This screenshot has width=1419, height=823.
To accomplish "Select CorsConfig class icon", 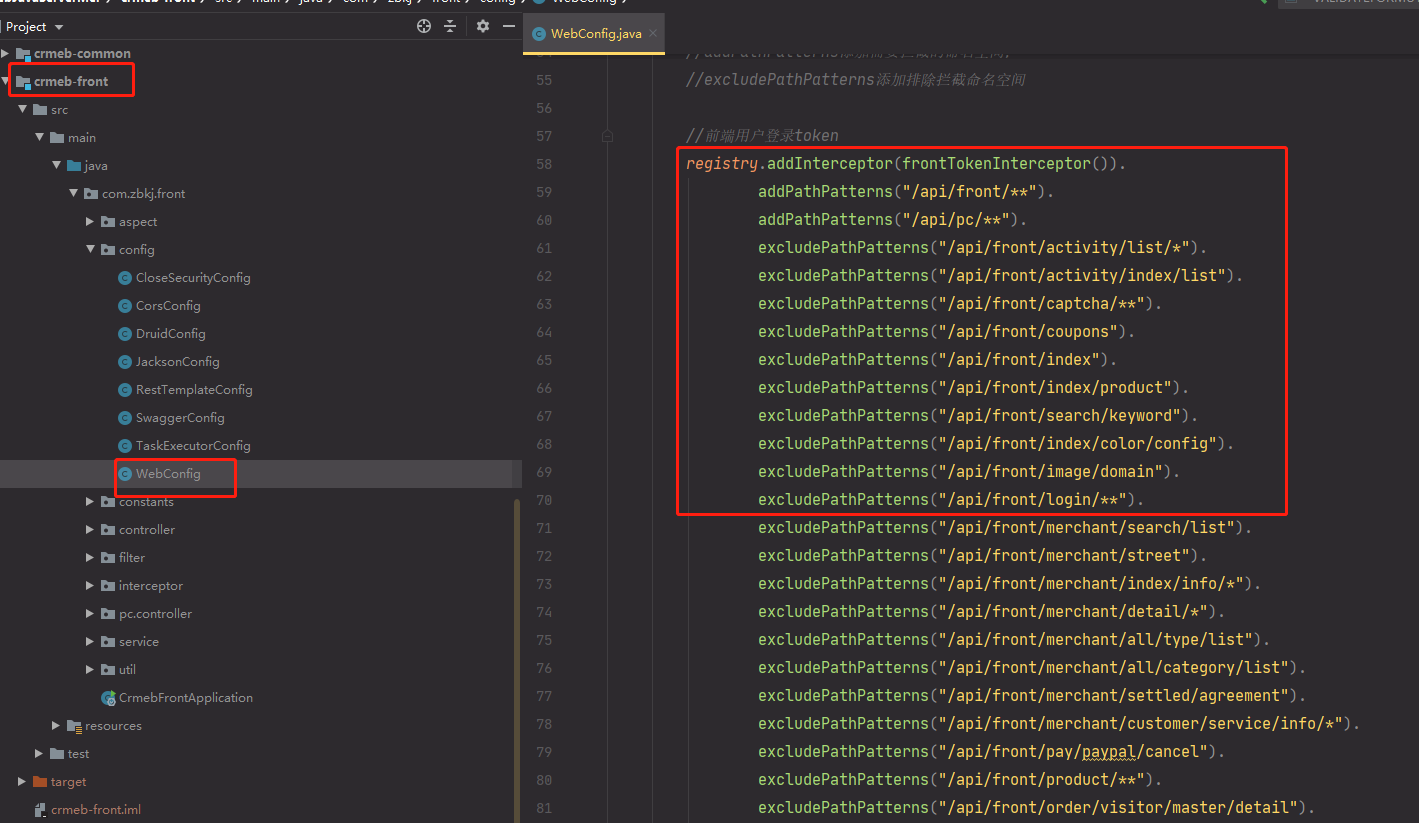I will click(125, 305).
